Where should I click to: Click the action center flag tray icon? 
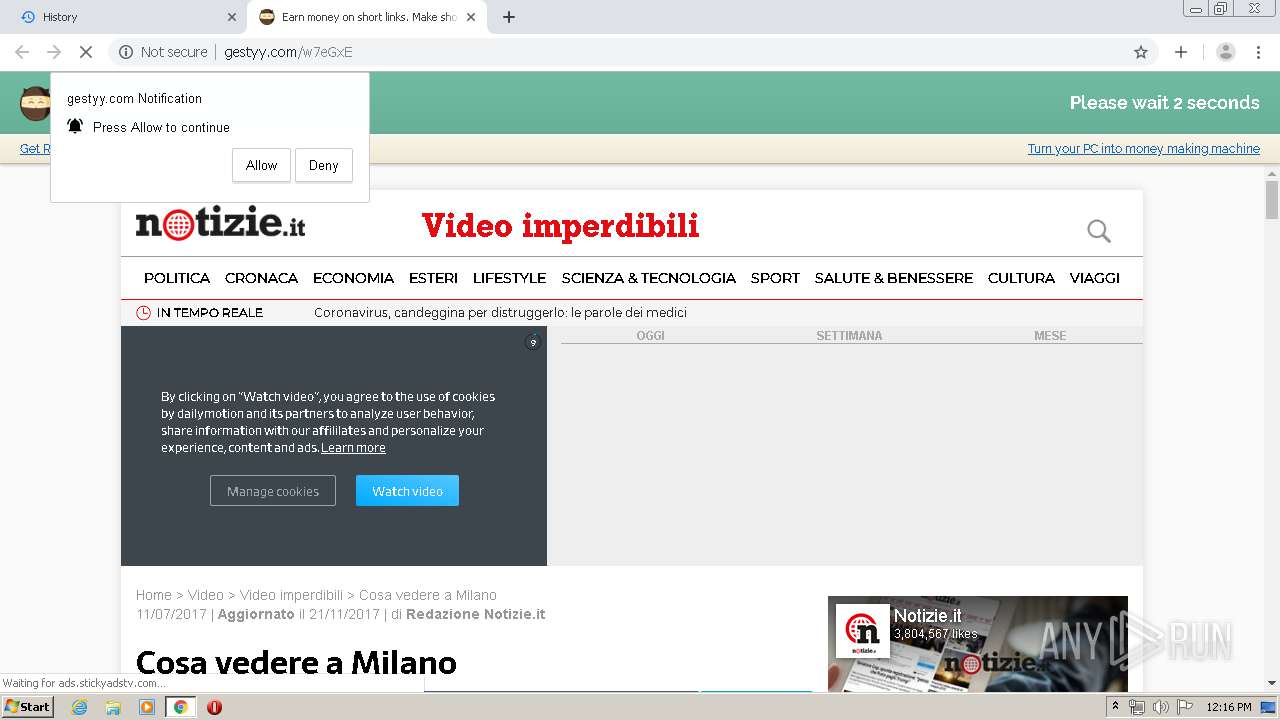(x=1184, y=707)
